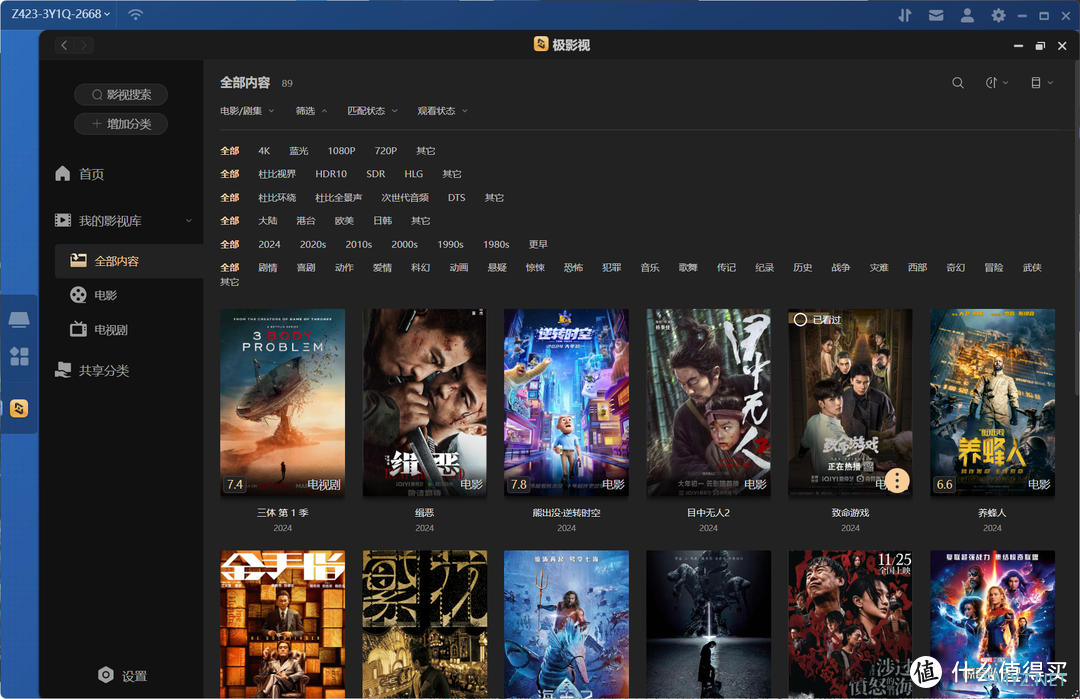Filter audio by 次世代音频
The image size is (1080, 699).
[405, 198]
